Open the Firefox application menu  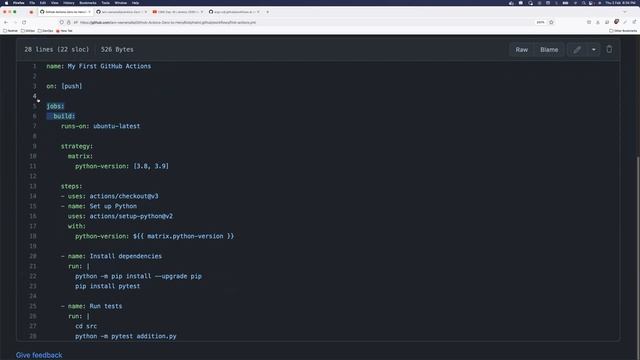[19, 3]
